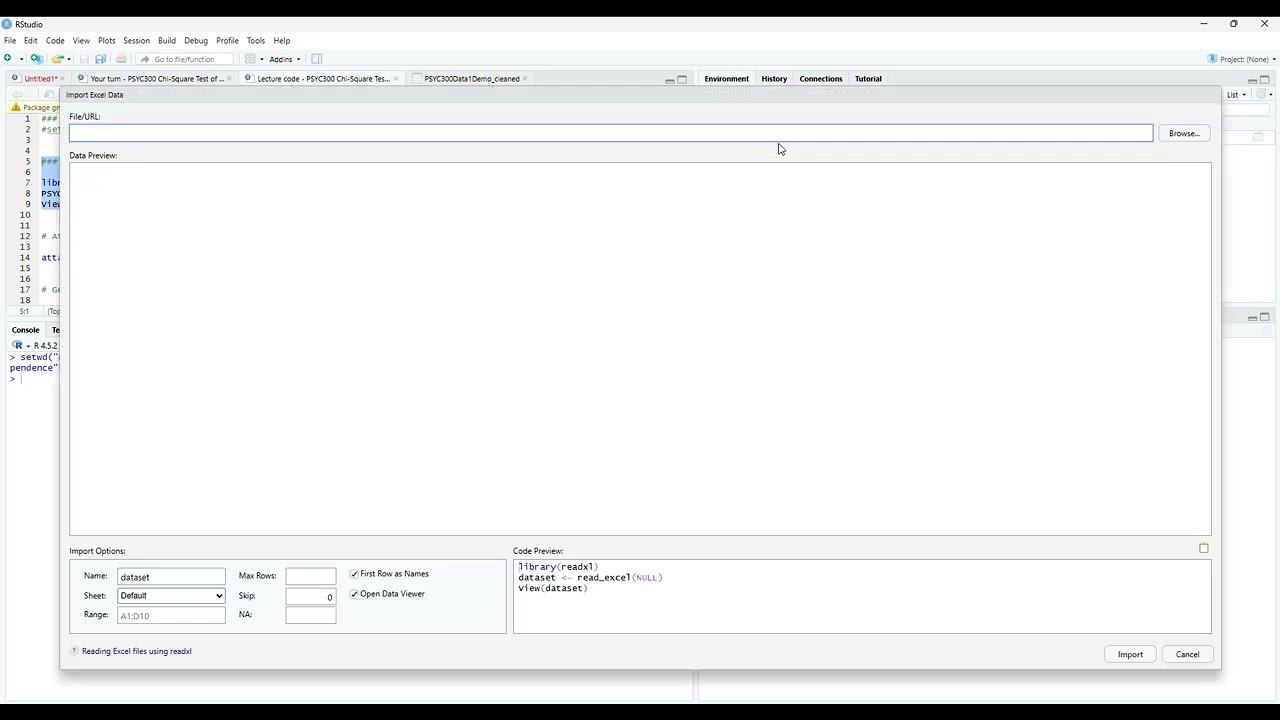Close the PSYC300Data1Demo_cleaned tab

click(525, 79)
